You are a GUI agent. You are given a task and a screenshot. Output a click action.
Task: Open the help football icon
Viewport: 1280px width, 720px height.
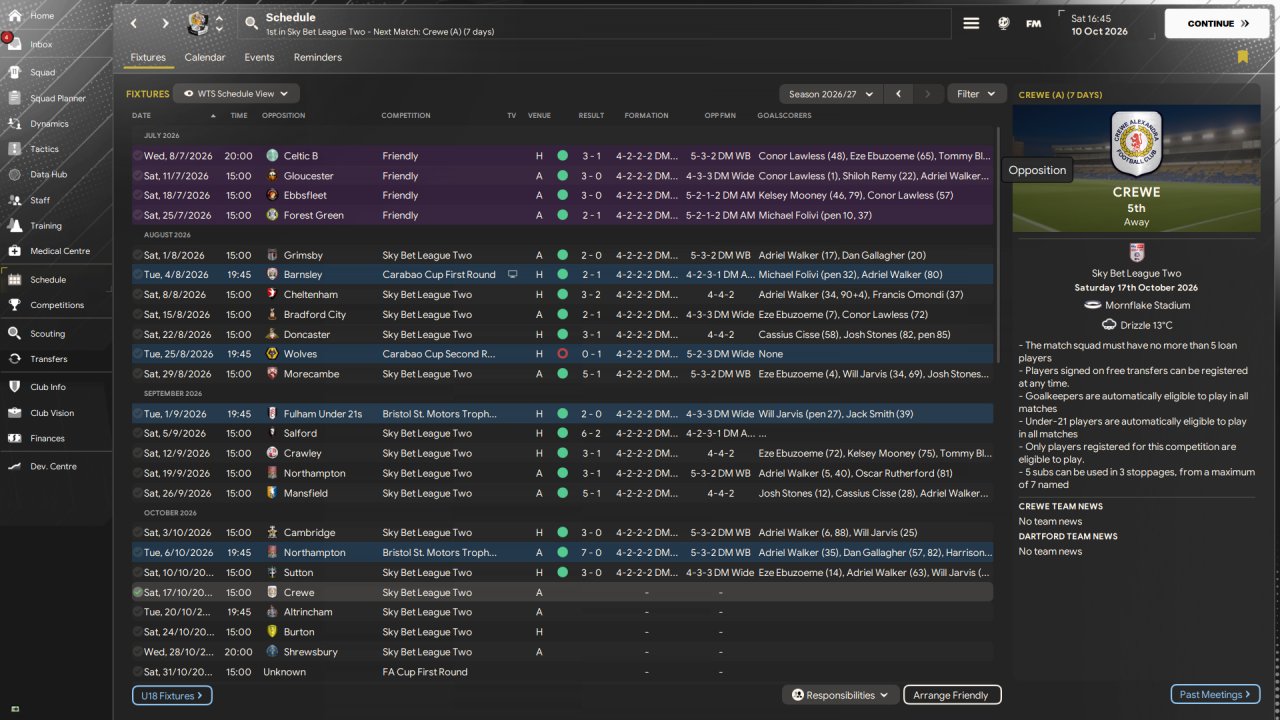click(x=1003, y=23)
